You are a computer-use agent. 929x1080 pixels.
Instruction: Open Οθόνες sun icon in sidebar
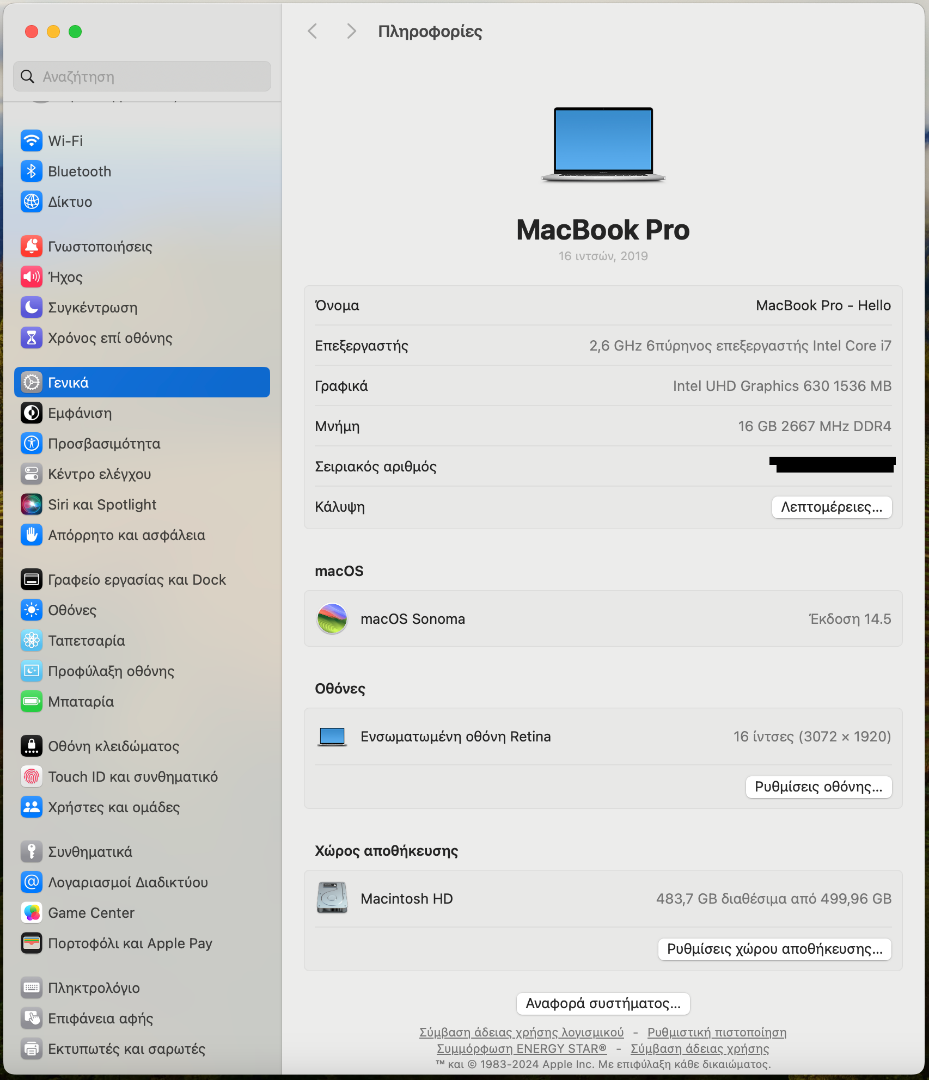coord(31,610)
